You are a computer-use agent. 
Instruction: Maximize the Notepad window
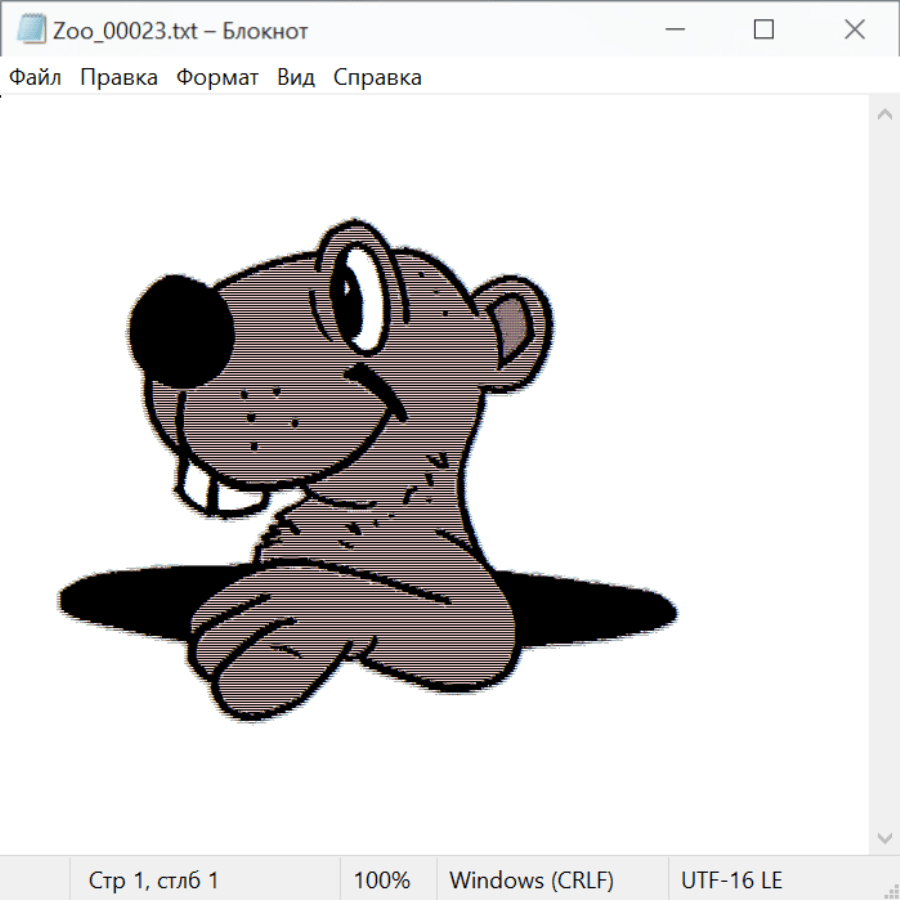764,30
